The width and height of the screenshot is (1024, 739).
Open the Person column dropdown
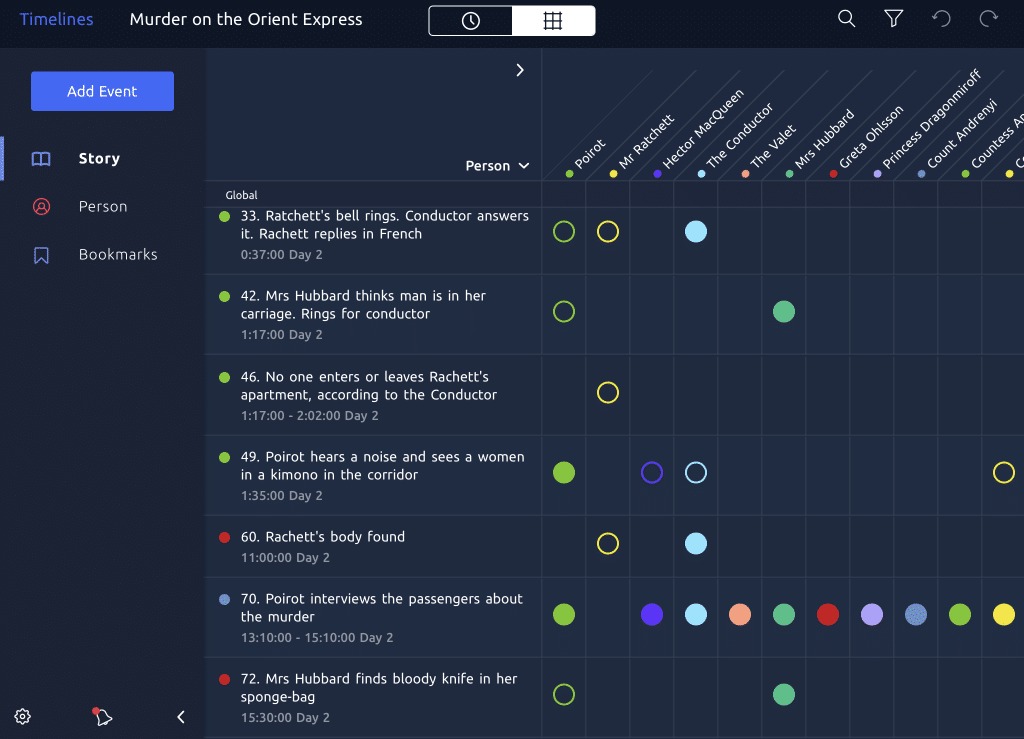497,166
